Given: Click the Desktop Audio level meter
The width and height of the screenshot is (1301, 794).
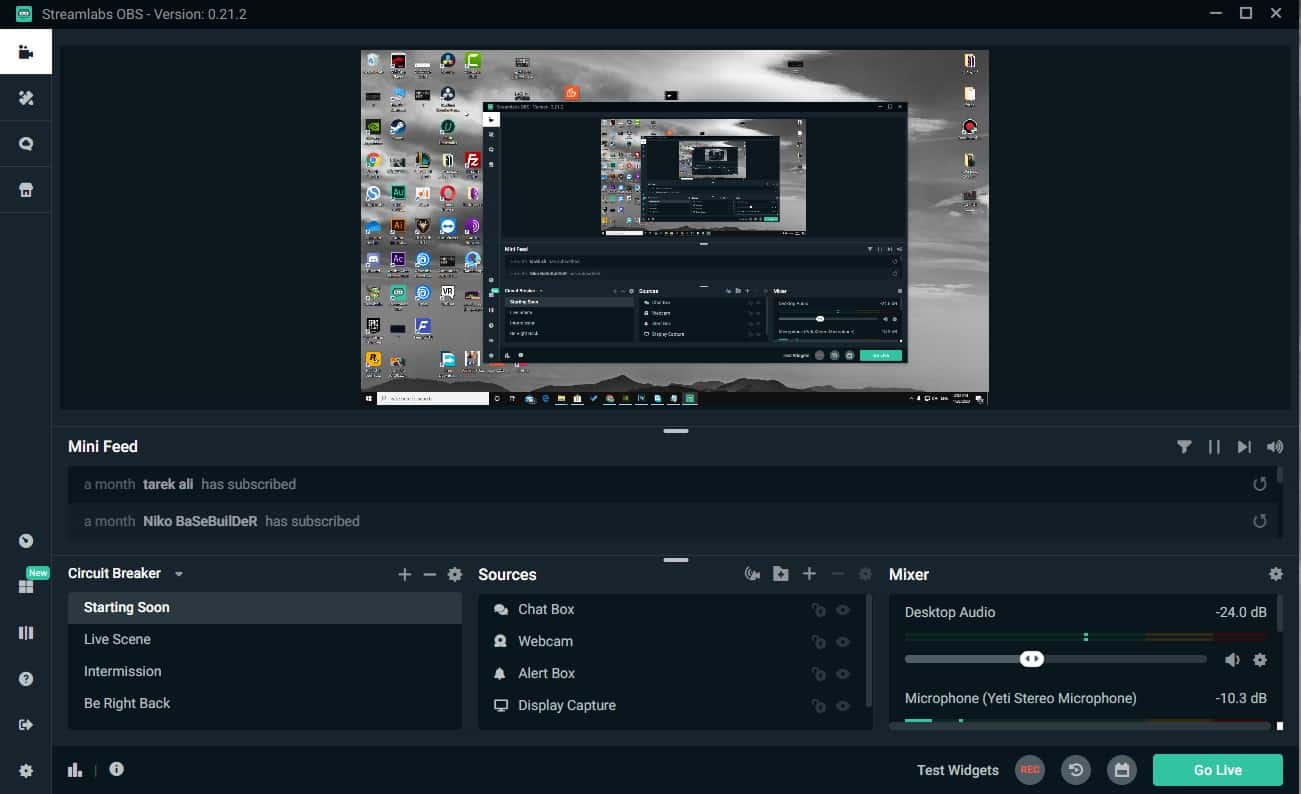Looking at the screenshot, I should pyautogui.click(x=1086, y=636).
